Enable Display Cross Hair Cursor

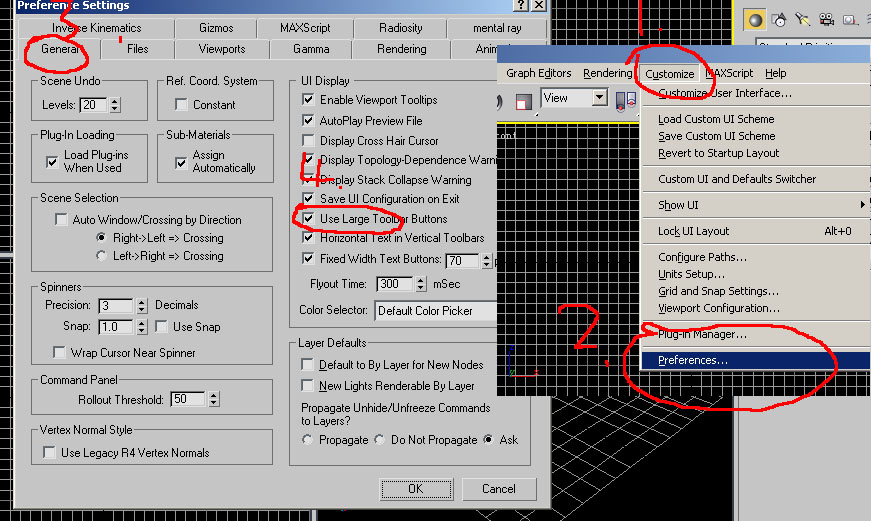[308, 141]
